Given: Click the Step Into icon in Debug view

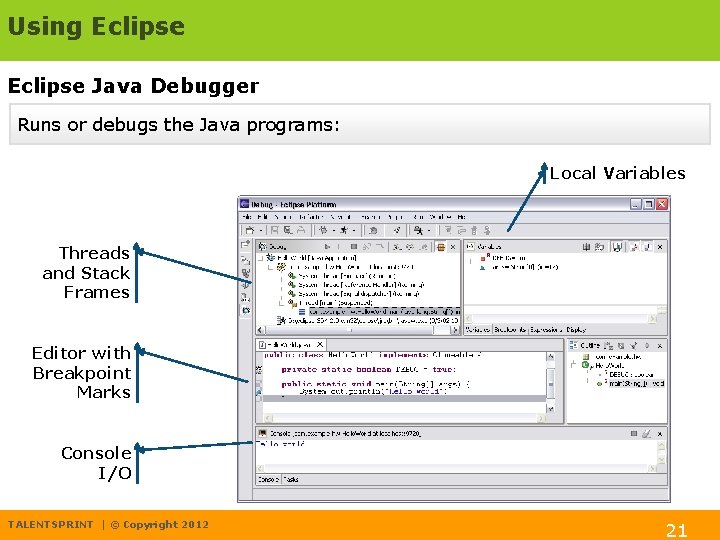Looking at the screenshot, I should (x=398, y=247).
